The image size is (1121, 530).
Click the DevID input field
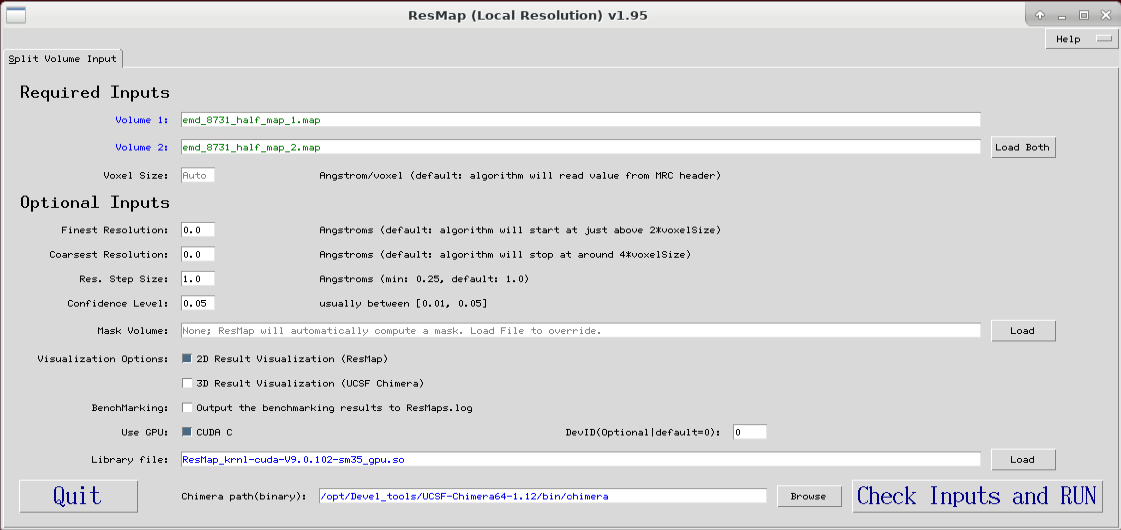tap(749, 432)
